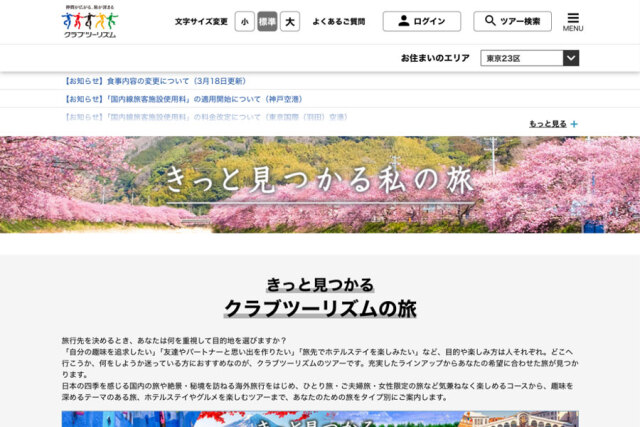Image resolution: width=640 pixels, height=427 pixels.
Task: Open the 東京国際(羽田)空港 fee notice
Action: [205, 117]
